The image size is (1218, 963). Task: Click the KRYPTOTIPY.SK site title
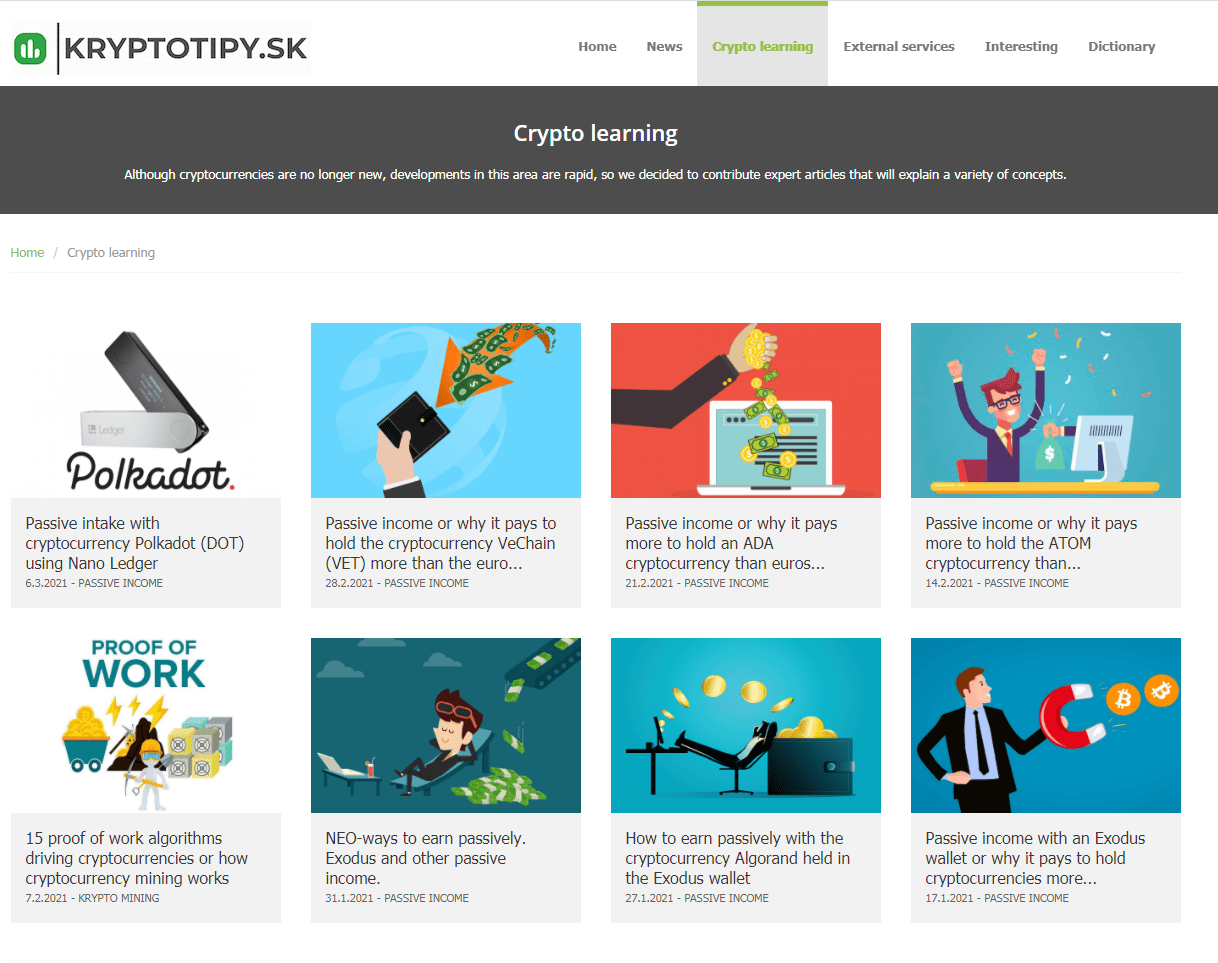[x=185, y=48]
